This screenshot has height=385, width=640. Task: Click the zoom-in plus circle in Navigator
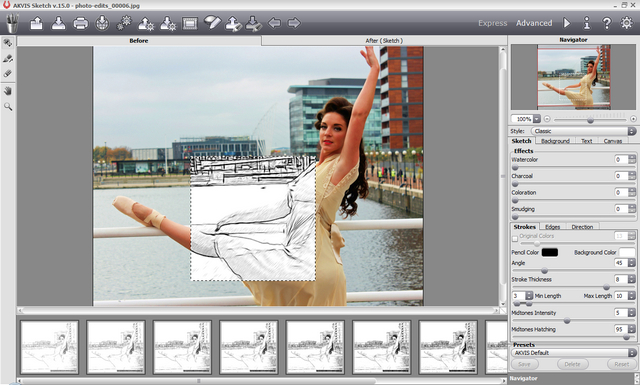pyautogui.click(x=633, y=119)
